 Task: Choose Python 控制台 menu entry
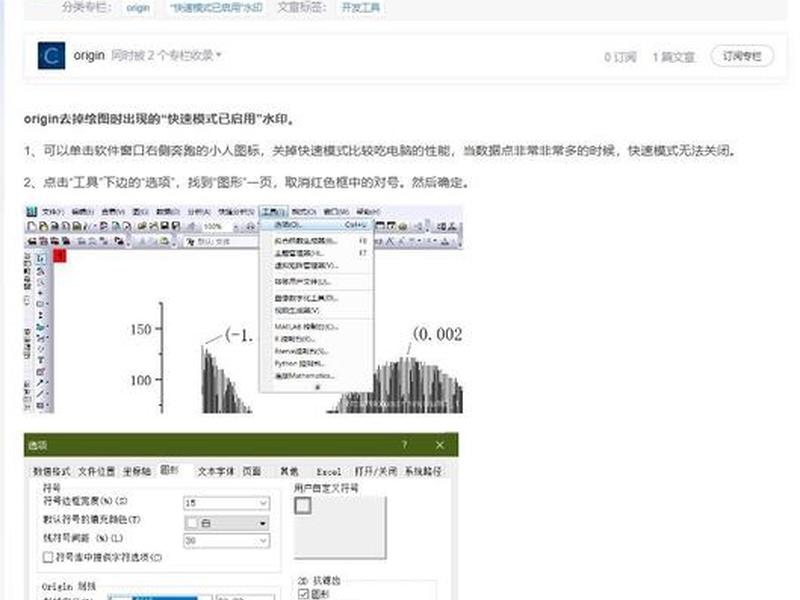[317, 363]
